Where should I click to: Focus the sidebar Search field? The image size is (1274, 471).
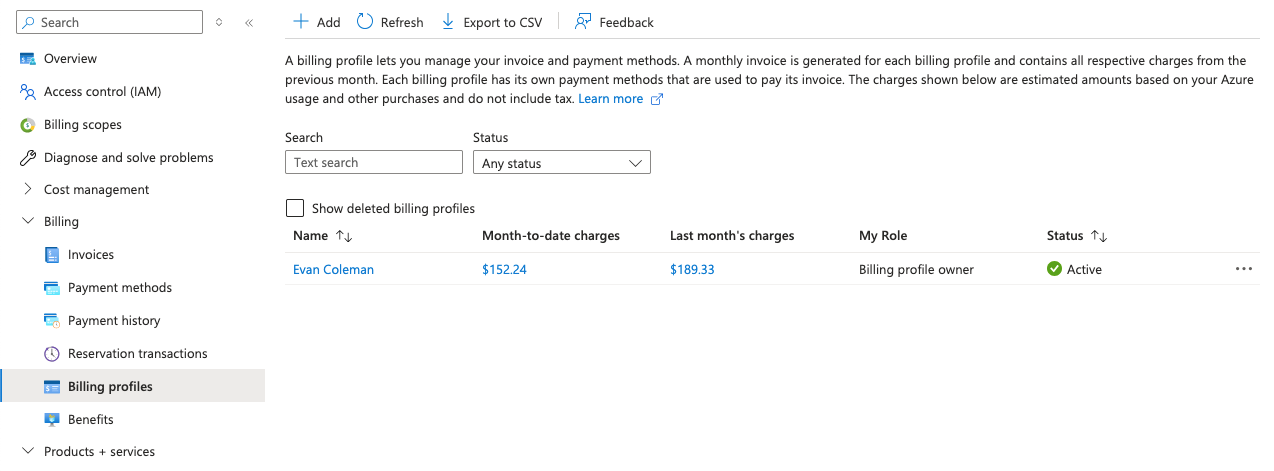click(107, 22)
